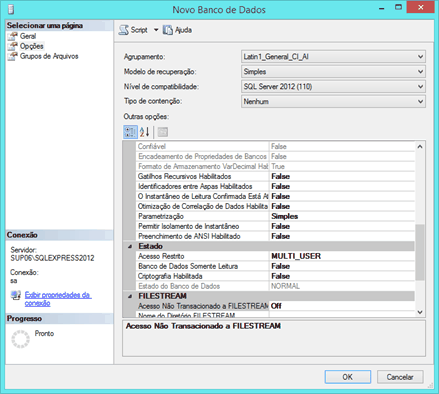Open the Modelo de recuperação dropdown

coord(333,72)
